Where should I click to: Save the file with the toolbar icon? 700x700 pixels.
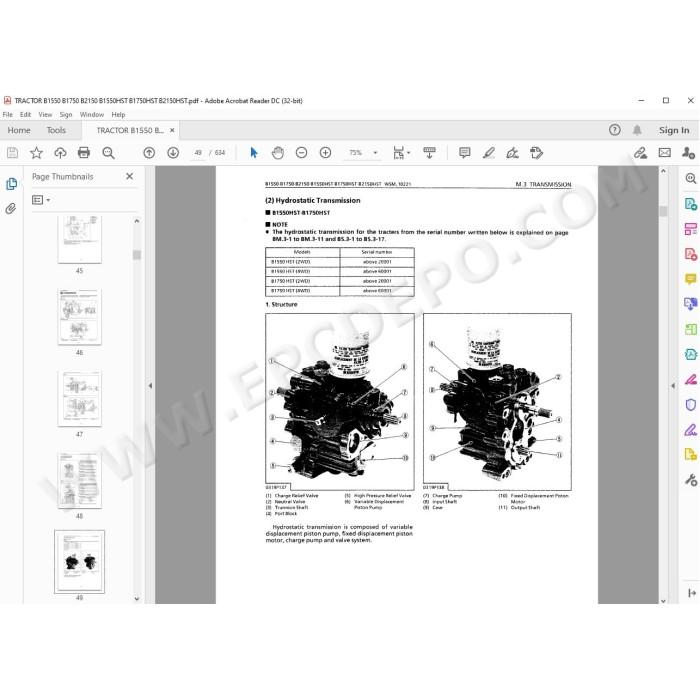coord(12,153)
